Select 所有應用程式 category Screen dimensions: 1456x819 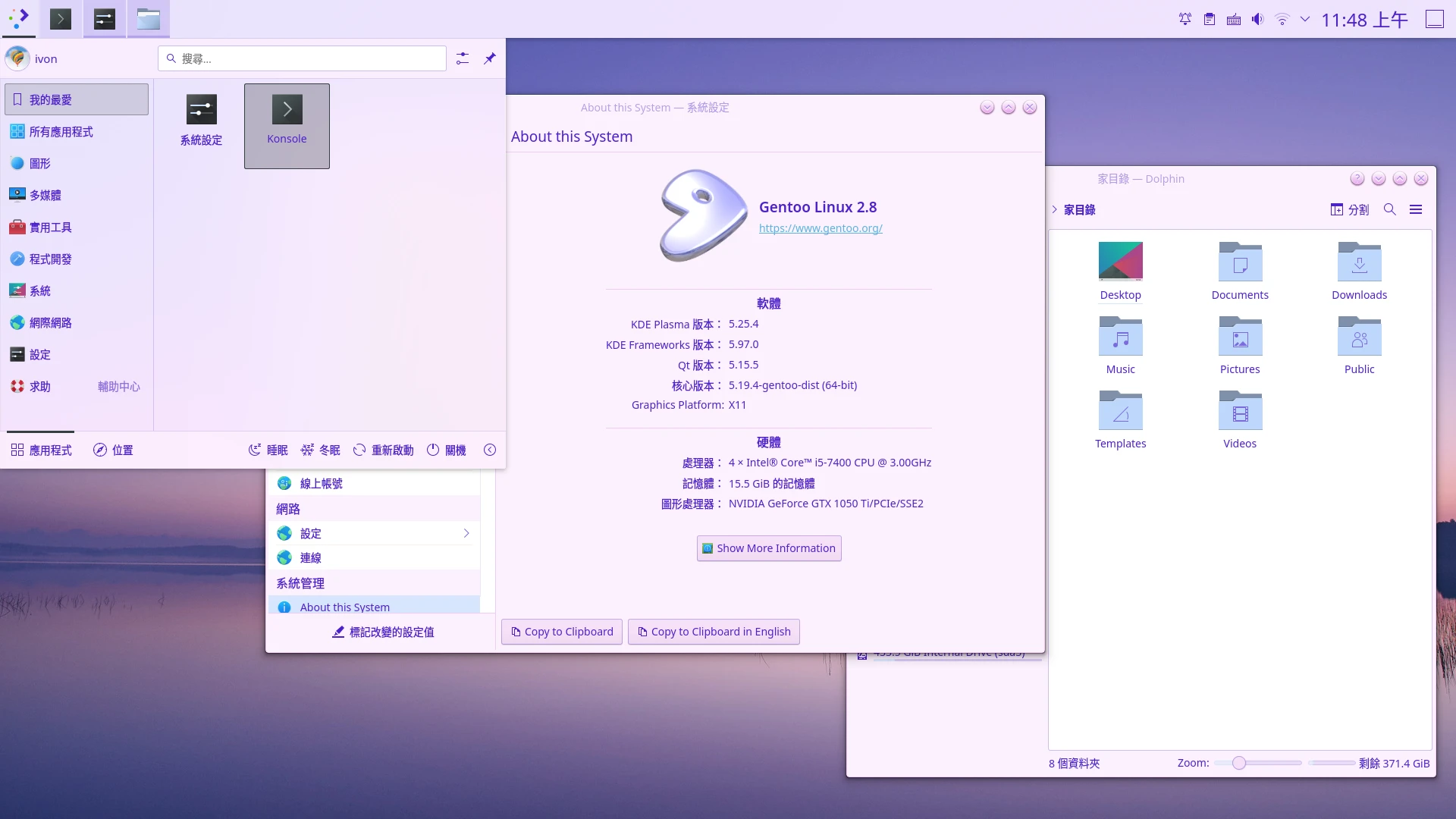[61, 132]
